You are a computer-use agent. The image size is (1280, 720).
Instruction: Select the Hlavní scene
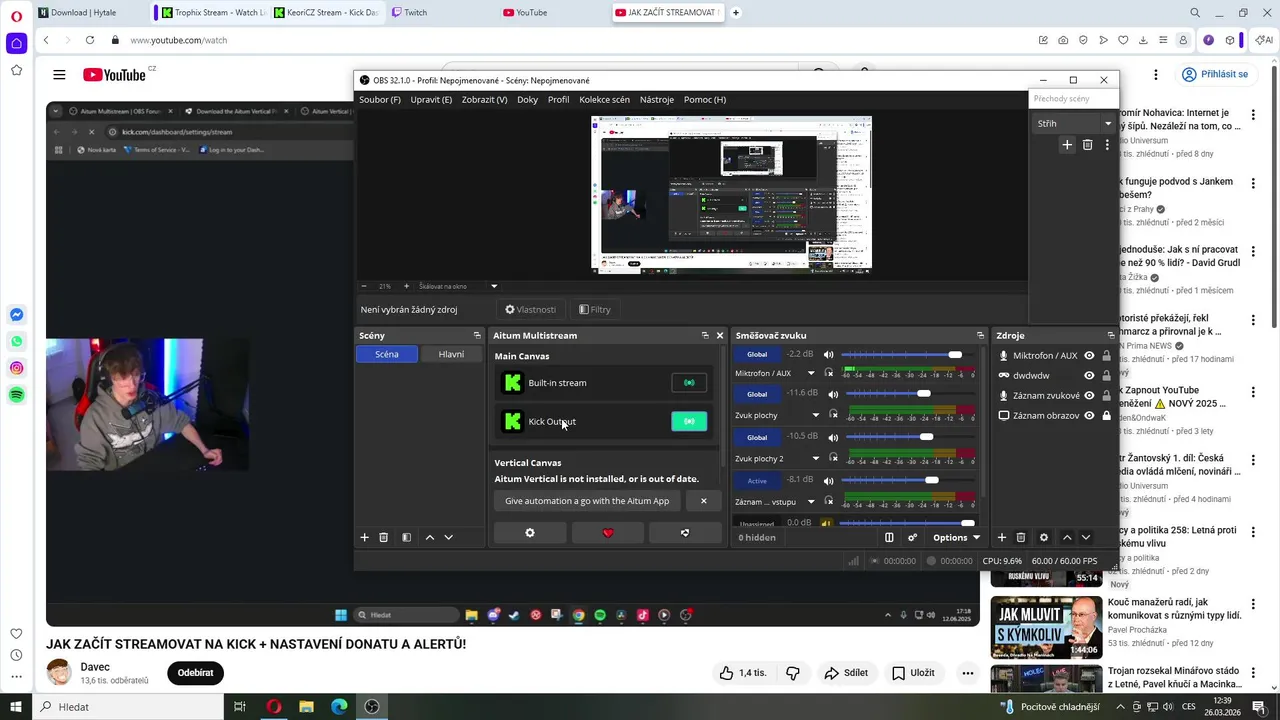[x=451, y=354]
